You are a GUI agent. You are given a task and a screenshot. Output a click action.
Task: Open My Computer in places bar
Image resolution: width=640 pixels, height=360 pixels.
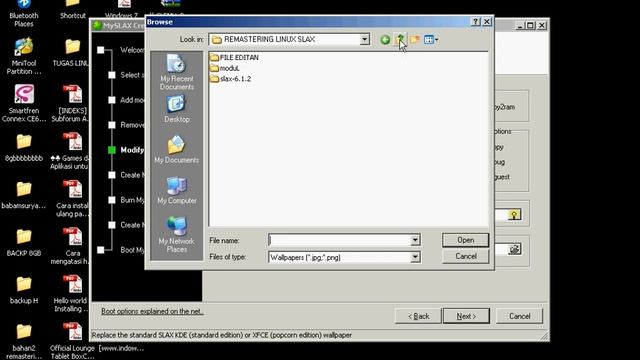click(177, 190)
